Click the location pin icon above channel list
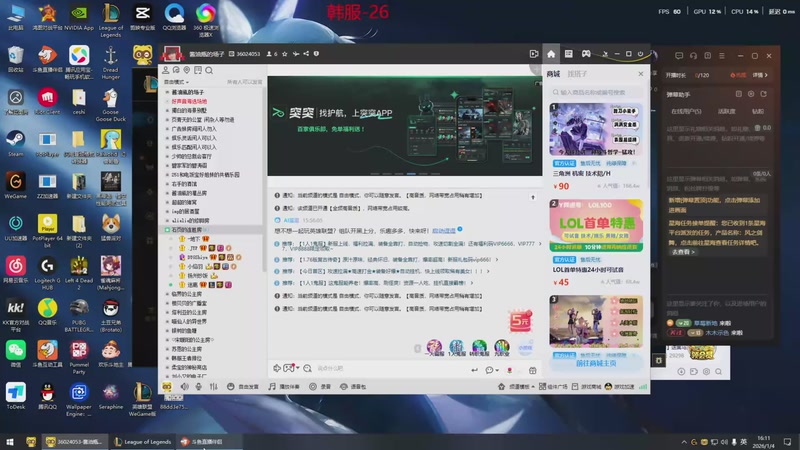The image size is (800, 450). click(x=187, y=70)
